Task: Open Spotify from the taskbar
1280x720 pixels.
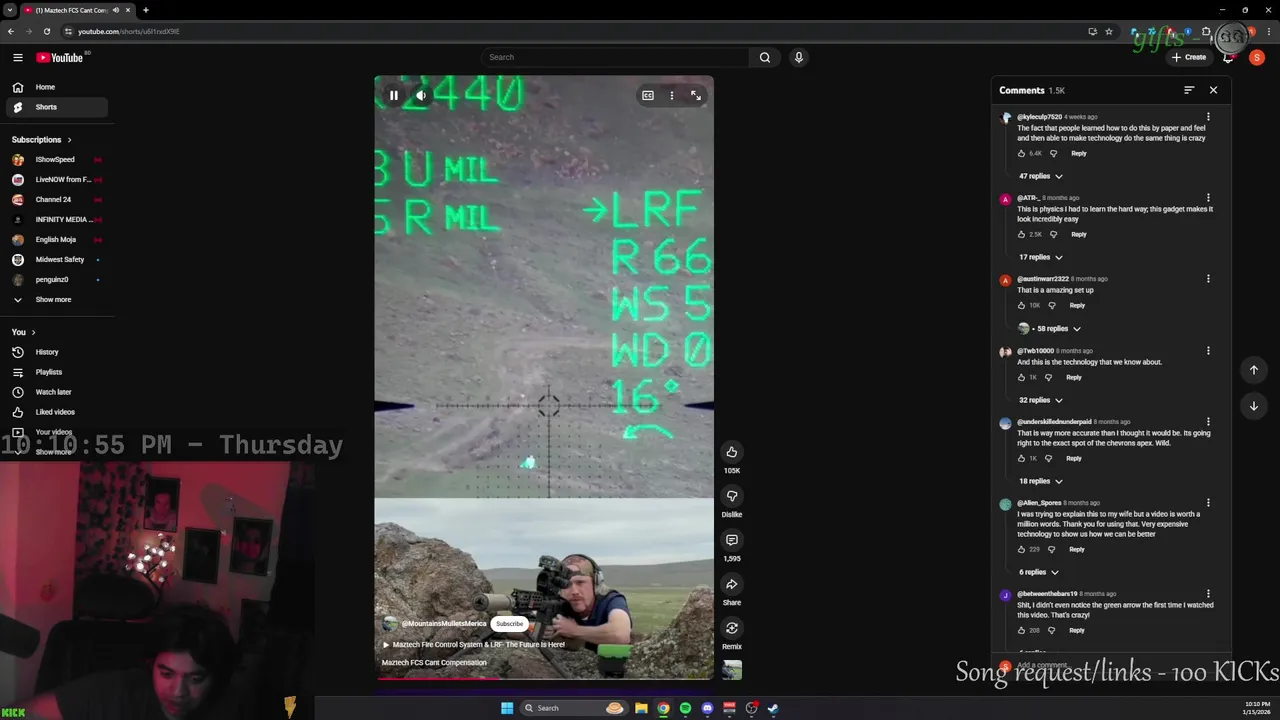Action: (685, 708)
